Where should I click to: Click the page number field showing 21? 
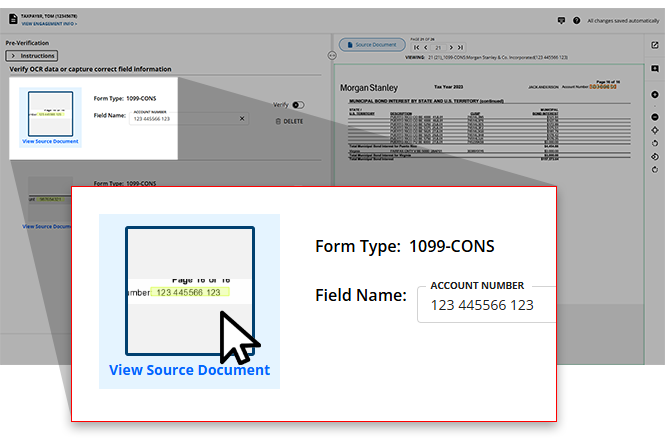438,47
